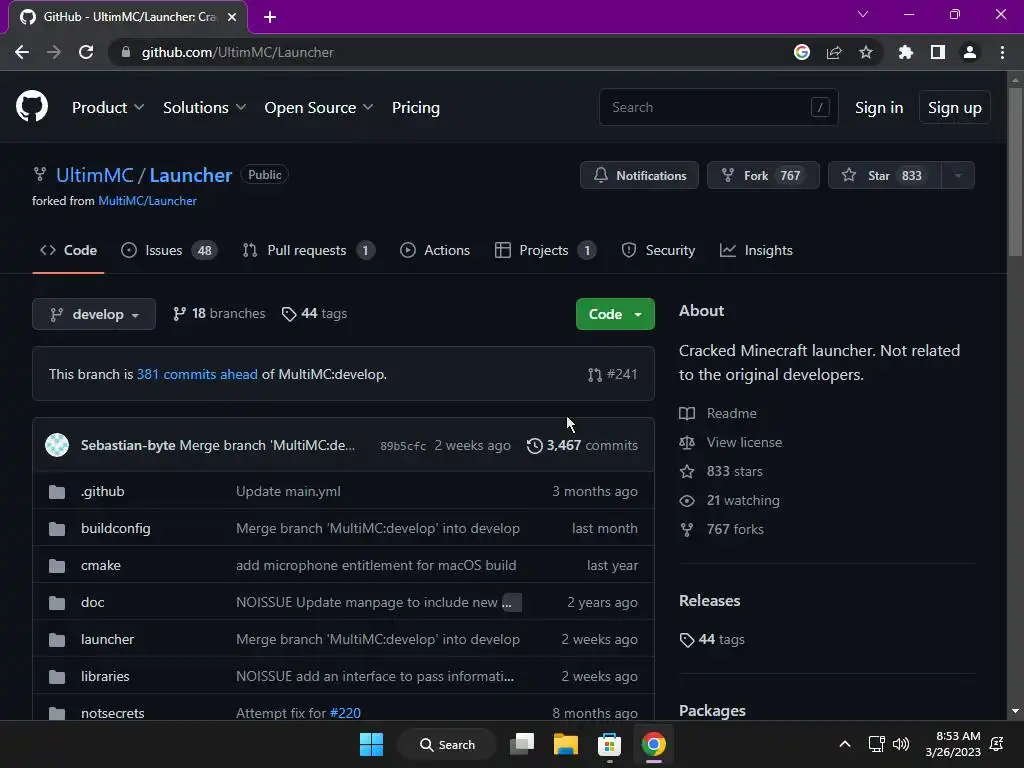Expand the truncated doc commit message ellipsis
The width and height of the screenshot is (1024, 768).
(511, 602)
